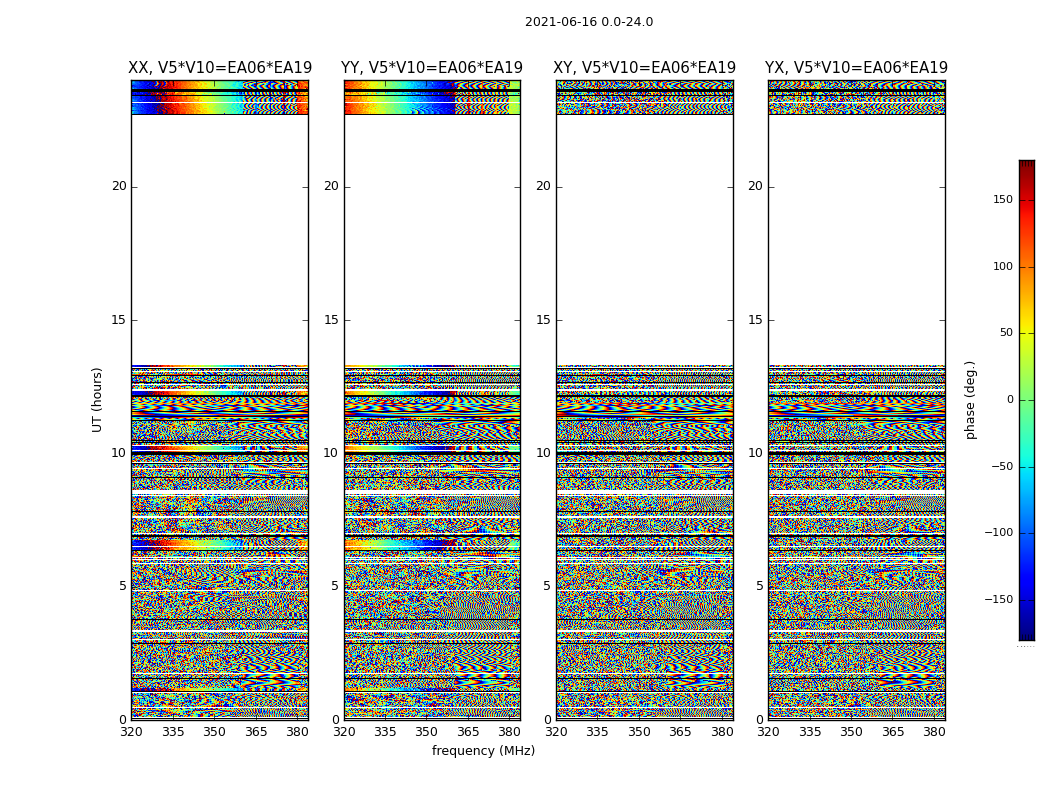Click the 'XX, V5*V10=EA06*EA19' panel title
The image size is (1050, 800).
pos(220,68)
